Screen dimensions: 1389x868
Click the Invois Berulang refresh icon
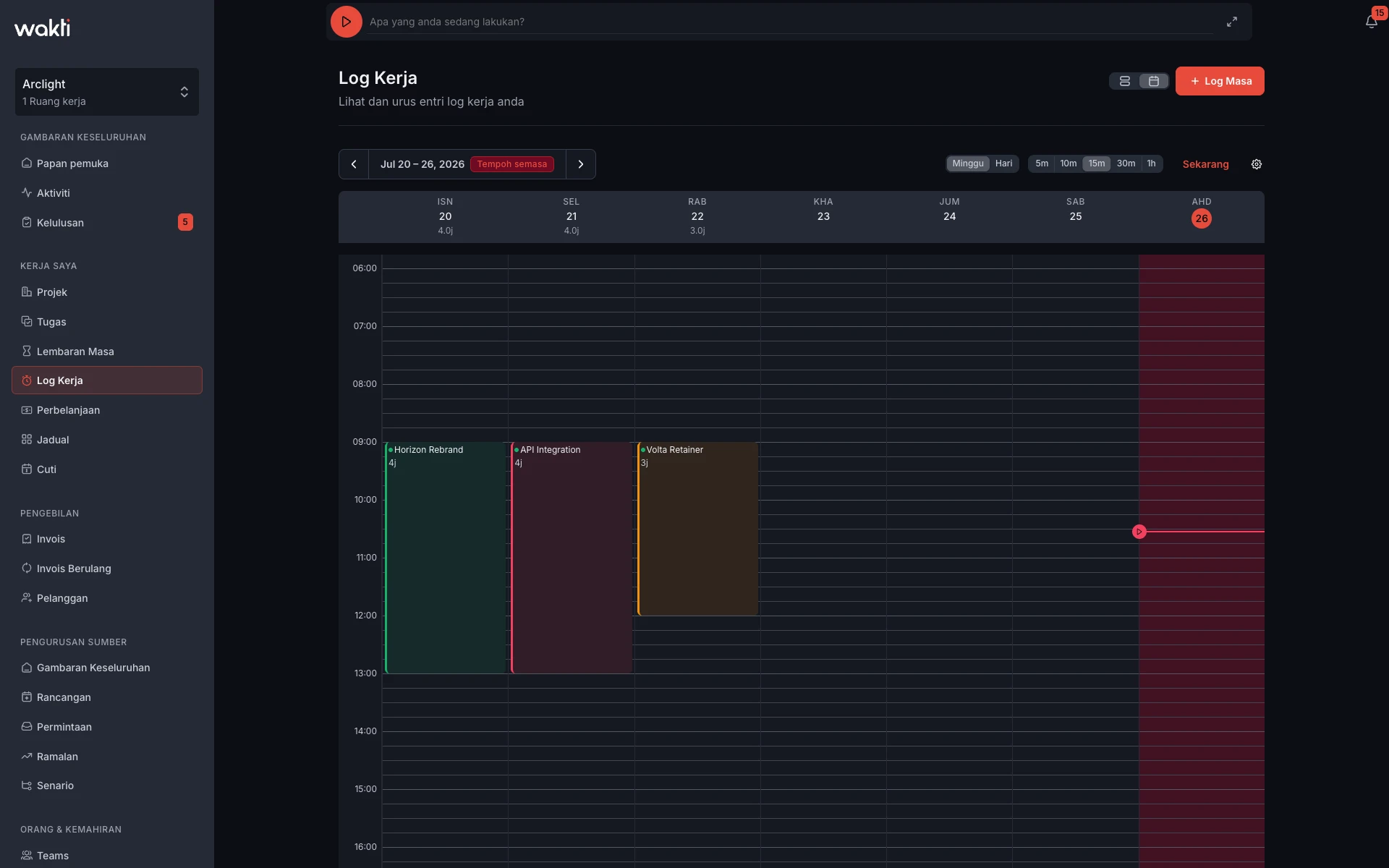tap(27, 569)
